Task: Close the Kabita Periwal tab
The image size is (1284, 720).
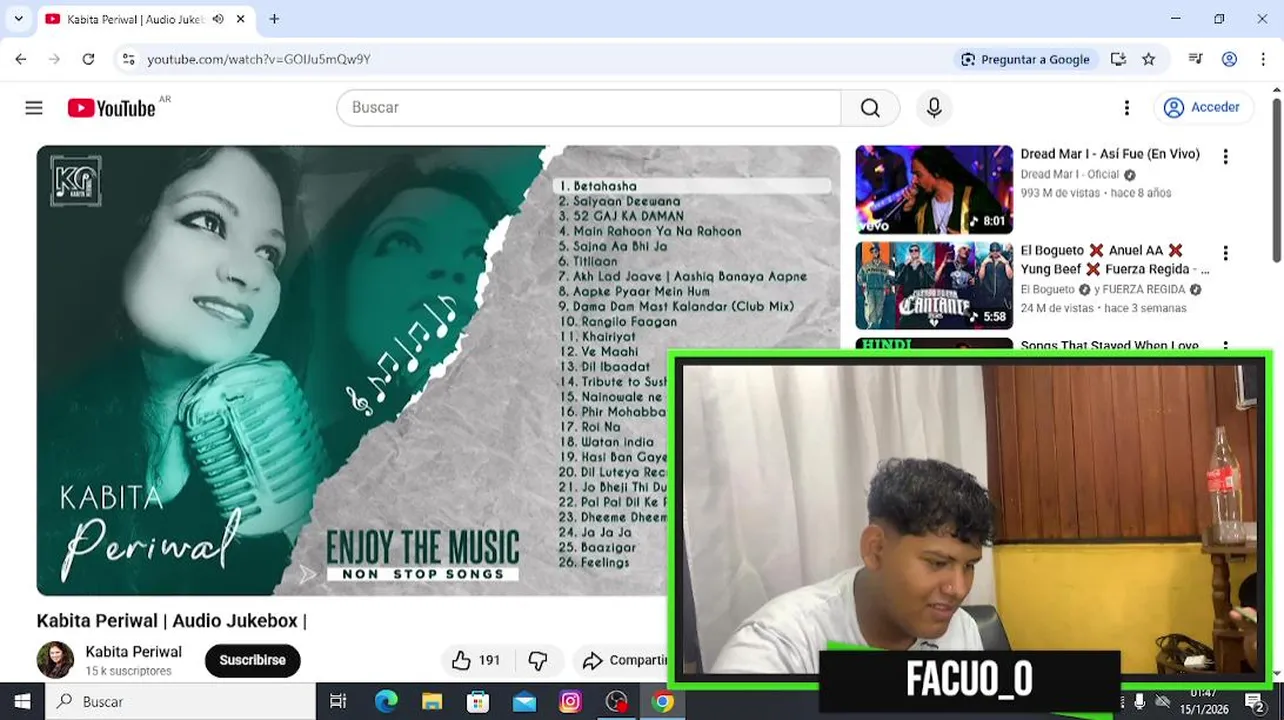Action: [x=241, y=19]
